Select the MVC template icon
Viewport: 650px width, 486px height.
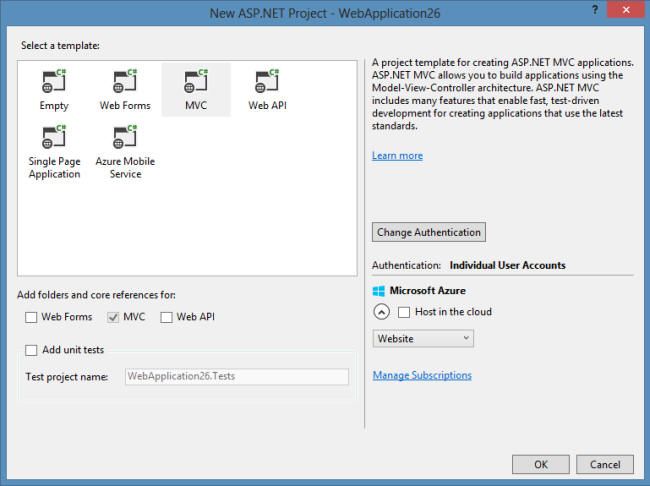pyautogui.click(x=195, y=82)
